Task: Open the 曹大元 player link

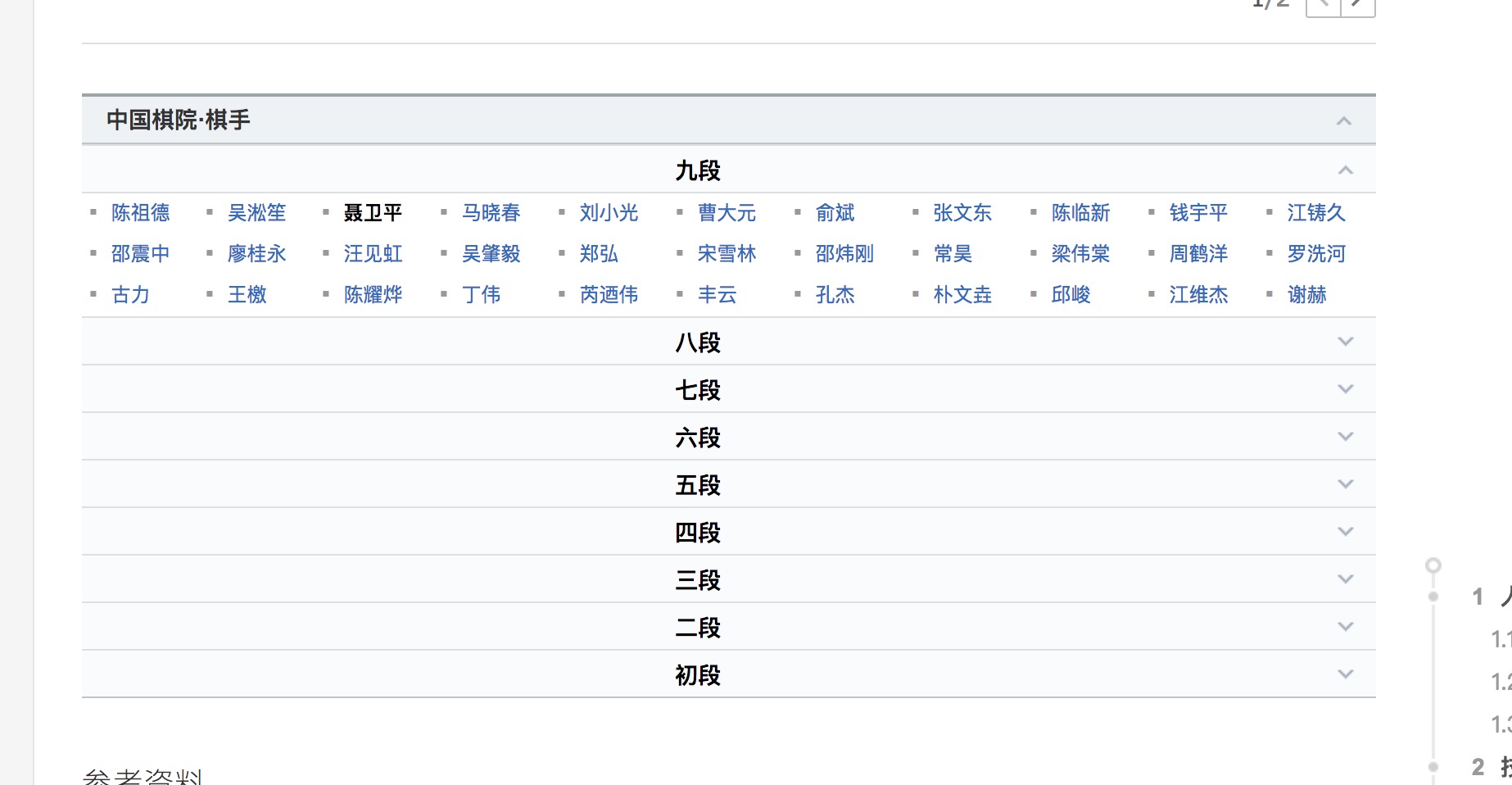Action: (x=727, y=213)
